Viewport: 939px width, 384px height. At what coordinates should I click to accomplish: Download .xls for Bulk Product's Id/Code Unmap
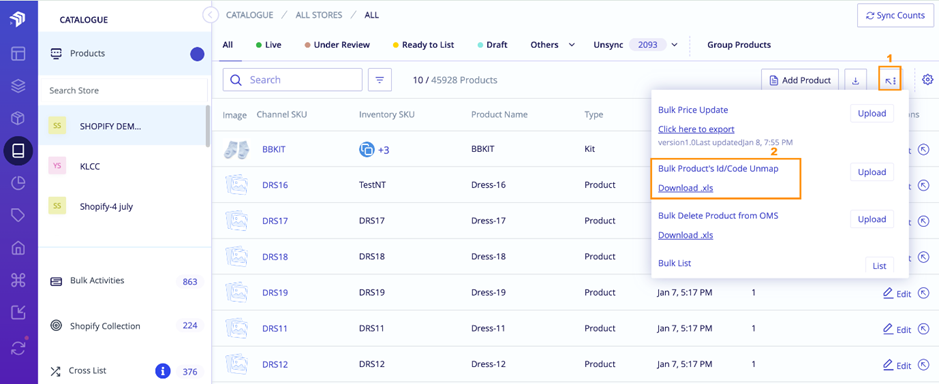coord(686,188)
